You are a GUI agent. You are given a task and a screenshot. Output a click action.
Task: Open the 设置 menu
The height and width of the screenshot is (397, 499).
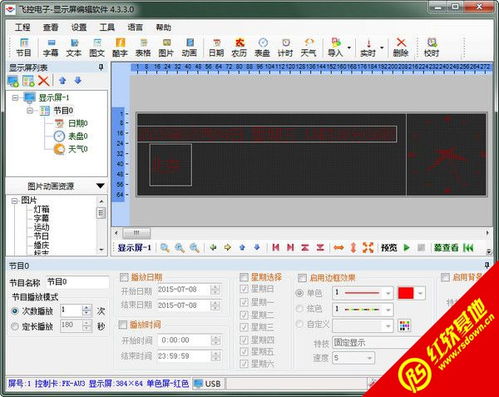(x=79, y=27)
